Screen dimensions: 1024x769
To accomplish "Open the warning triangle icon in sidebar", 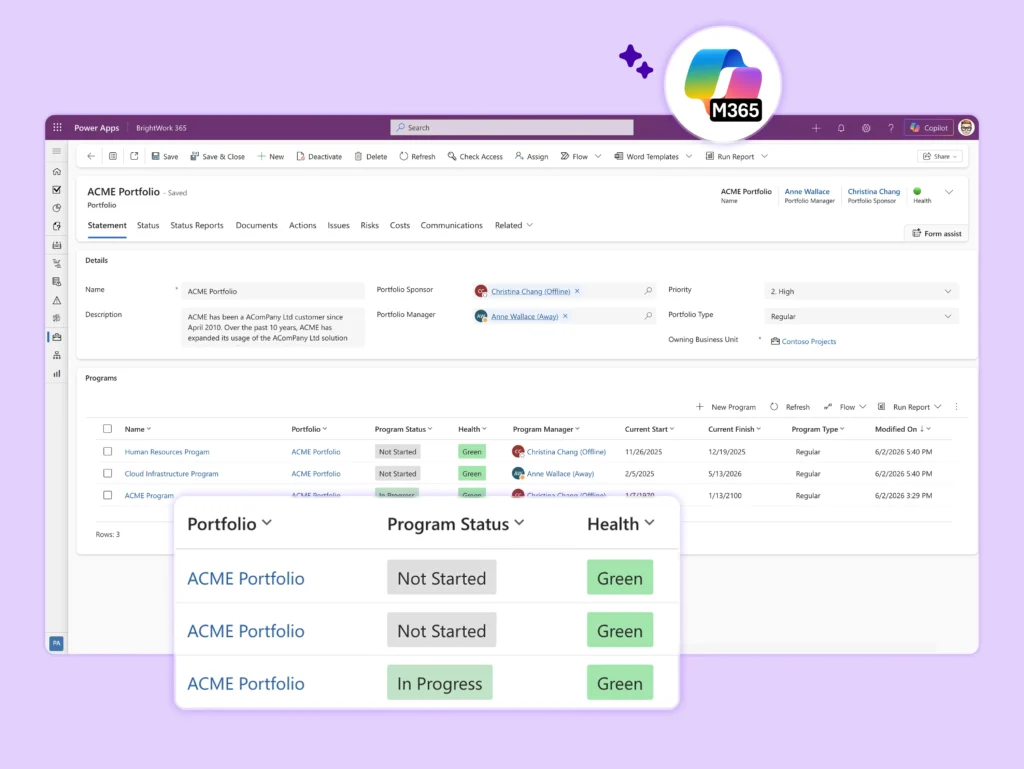I will (x=57, y=300).
